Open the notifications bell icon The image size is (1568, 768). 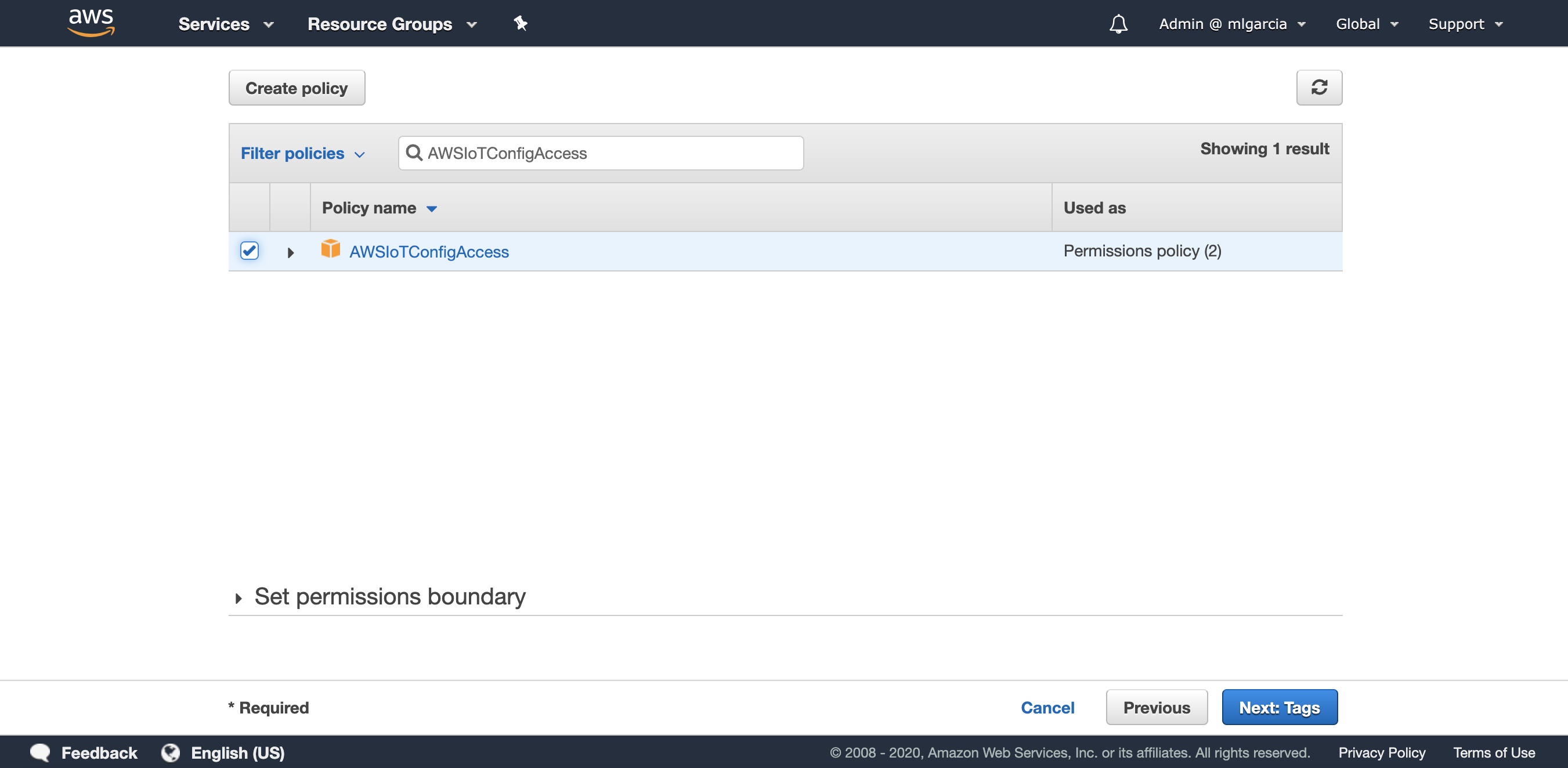1118,24
